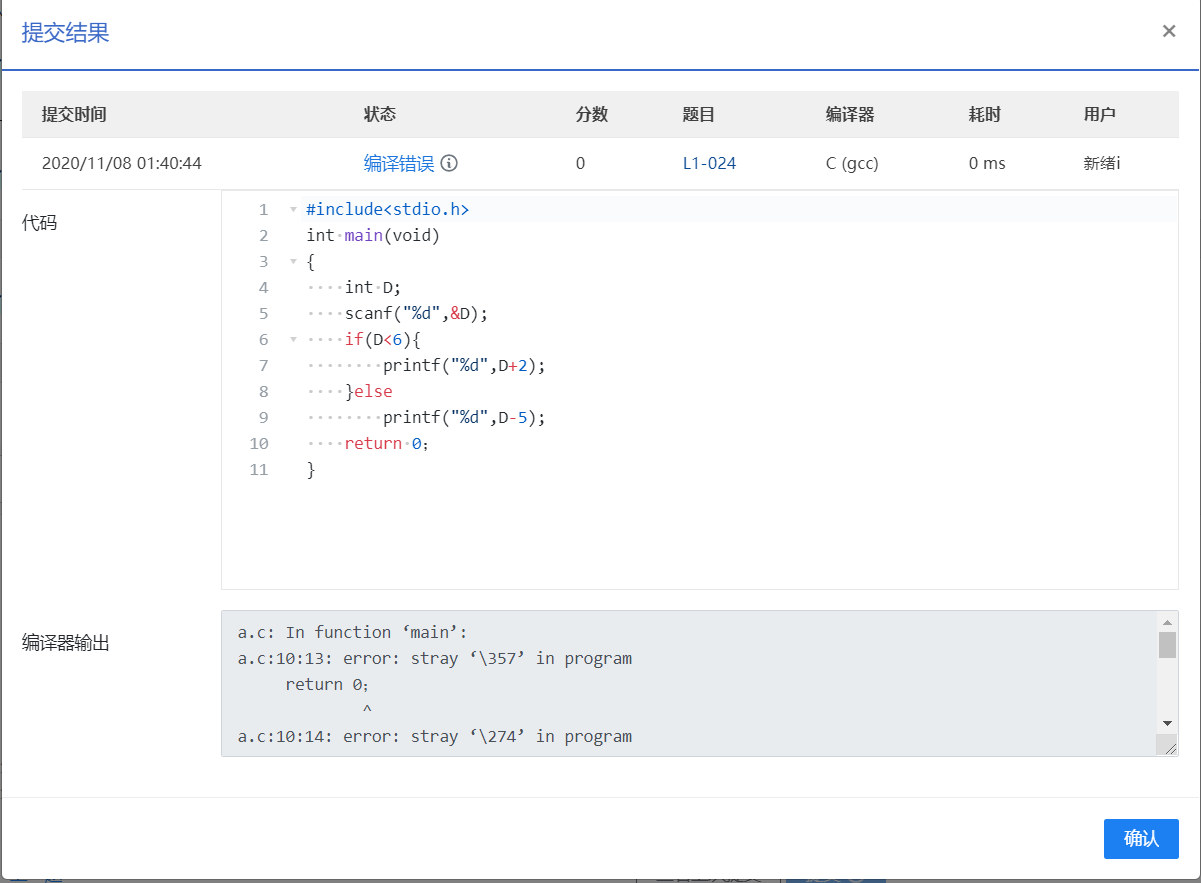Viewport: 1201px width, 883px height.
Task: Click the down arrow in compiler output scrollbar
Action: (1167, 723)
